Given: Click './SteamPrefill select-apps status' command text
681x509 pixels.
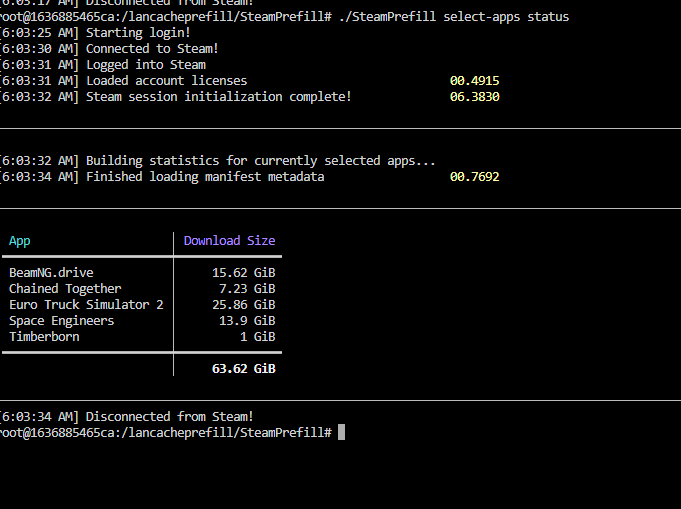Looking at the screenshot, I should (454, 17).
